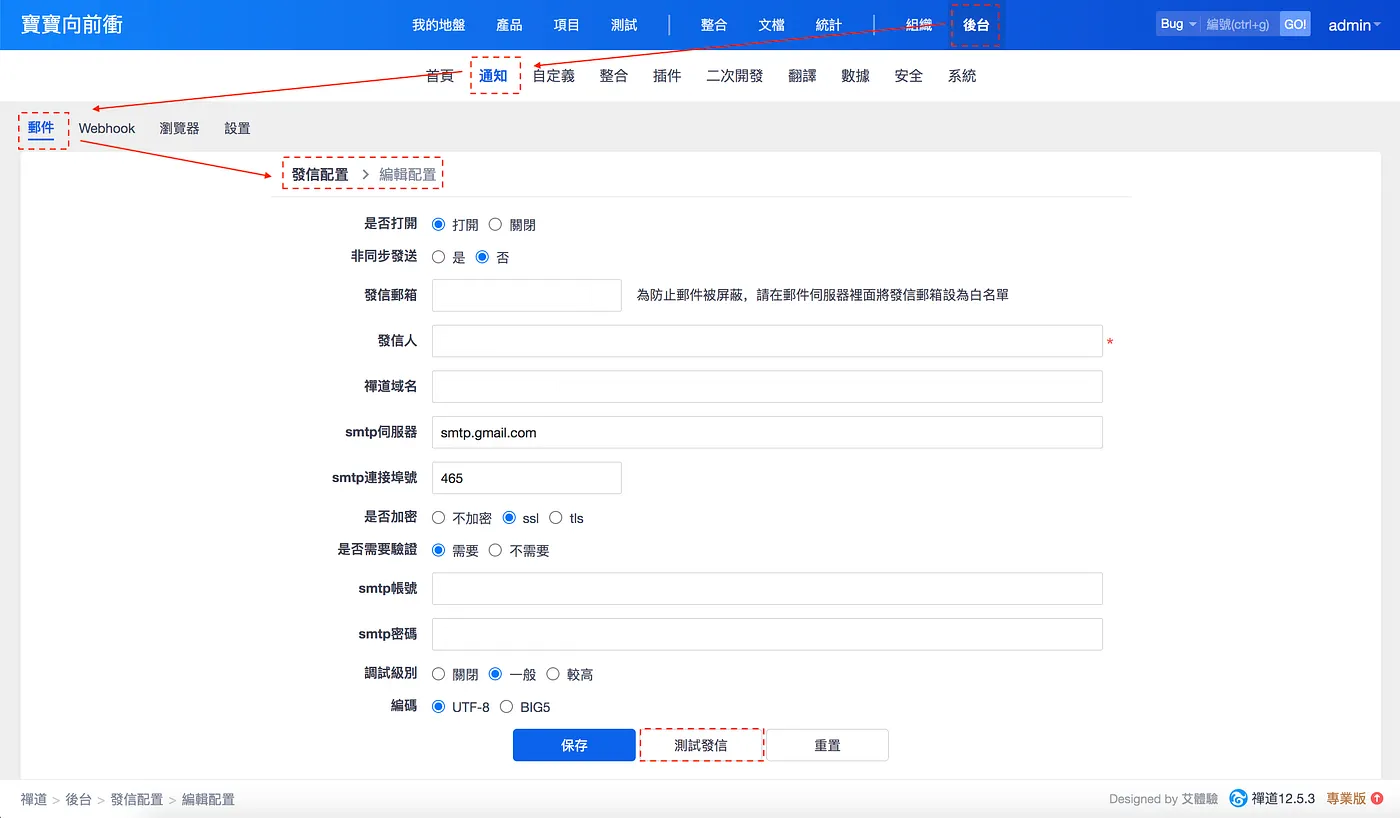Choose UTF-8 encoding
Viewport: 1400px width, 818px height.
(438, 706)
